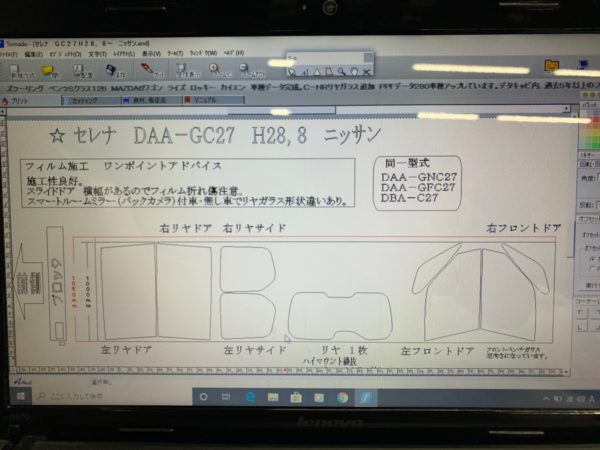Select the 同一型式 rounded info box
This screenshot has height=450, width=600.
click(417, 183)
